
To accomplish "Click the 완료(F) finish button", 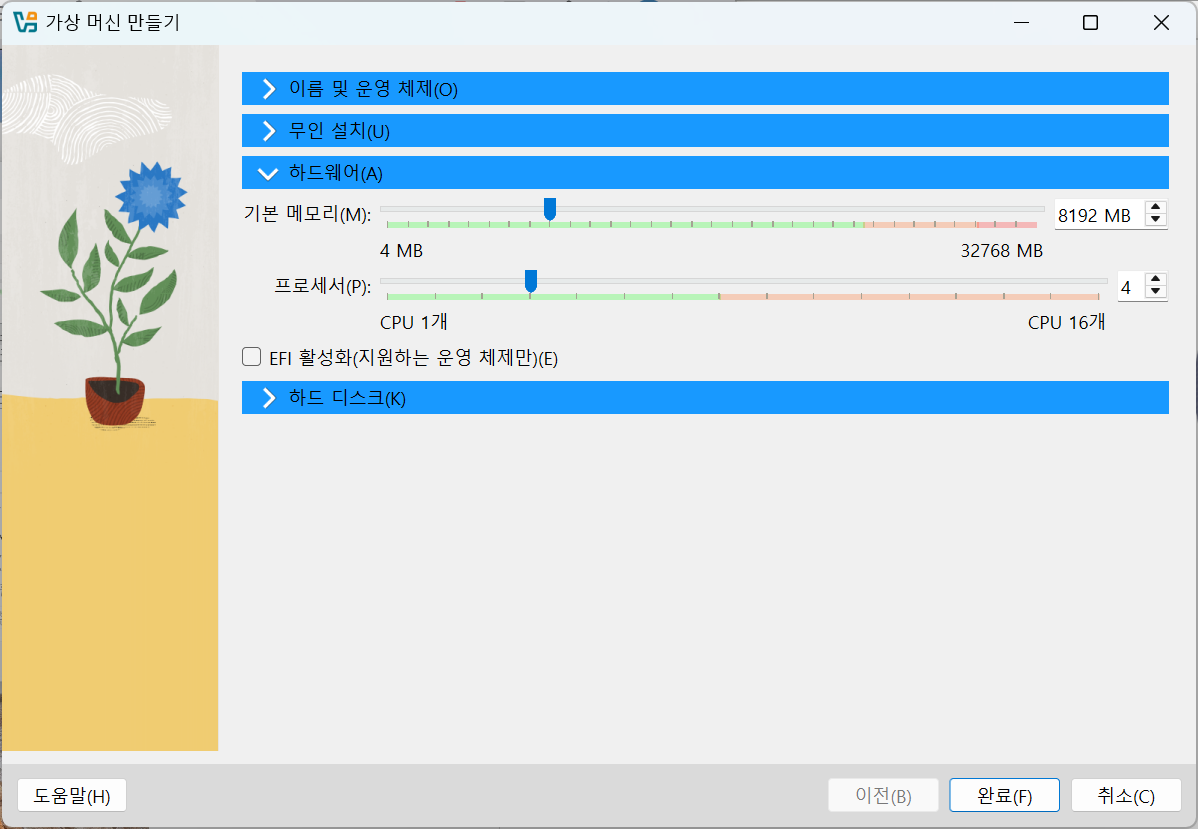I will tap(1004, 795).
